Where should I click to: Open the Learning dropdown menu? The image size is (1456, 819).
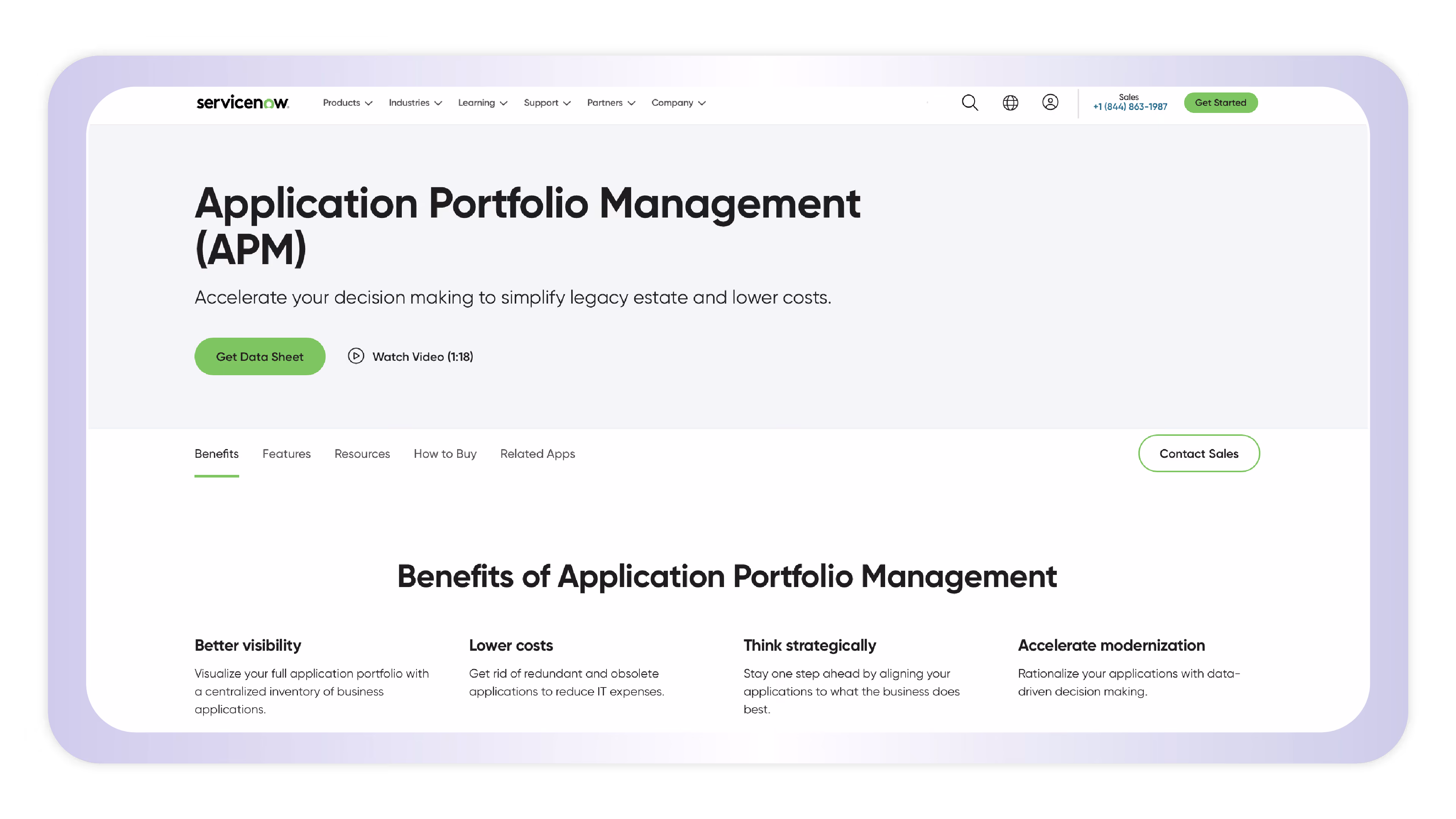[x=483, y=103]
